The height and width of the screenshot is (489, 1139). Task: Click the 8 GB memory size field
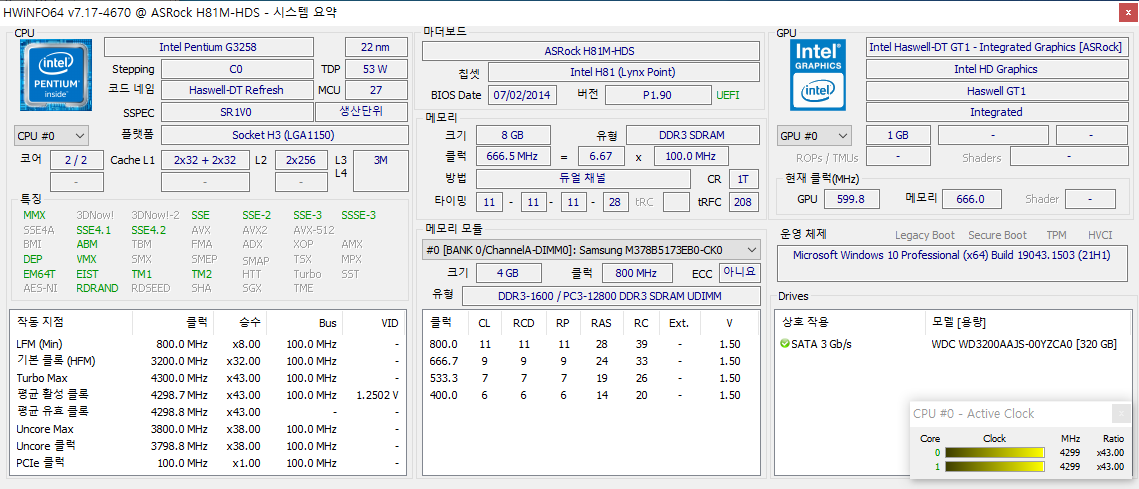tap(513, 135)
